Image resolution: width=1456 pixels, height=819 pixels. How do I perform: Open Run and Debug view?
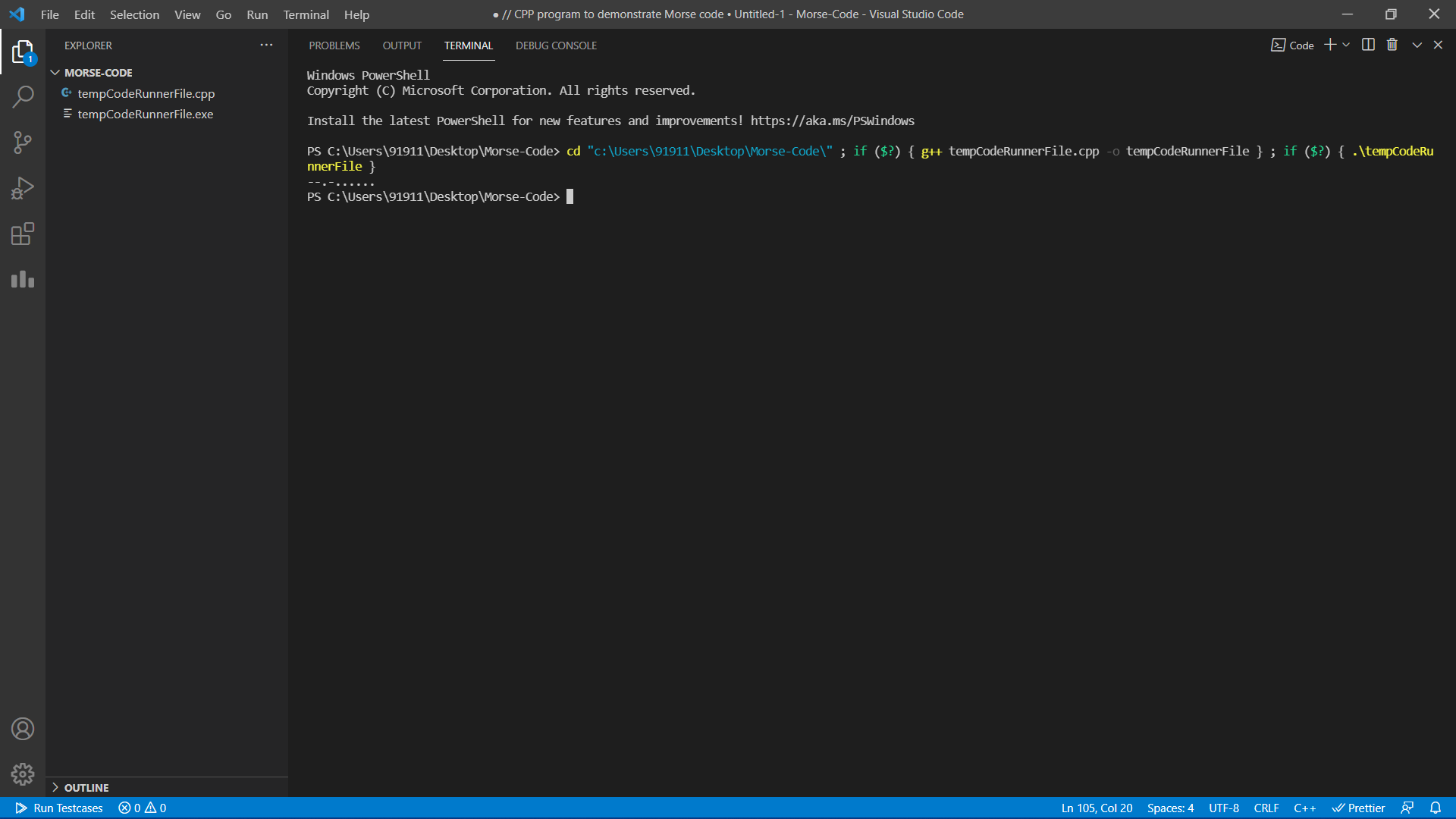[23, 188]
